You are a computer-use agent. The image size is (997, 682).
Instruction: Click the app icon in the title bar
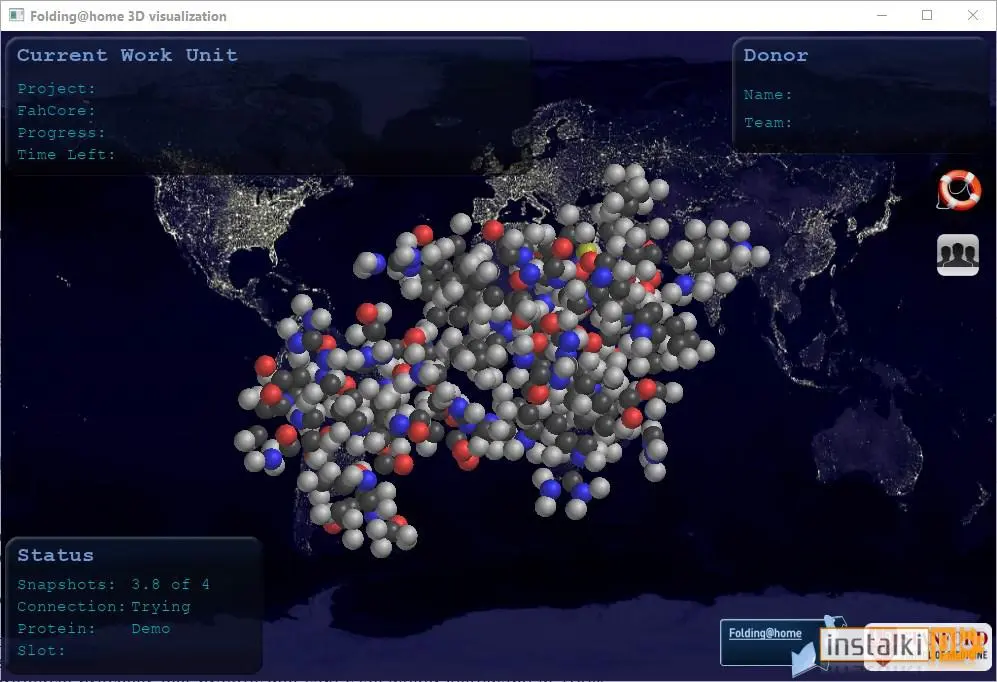coord(16,15)
